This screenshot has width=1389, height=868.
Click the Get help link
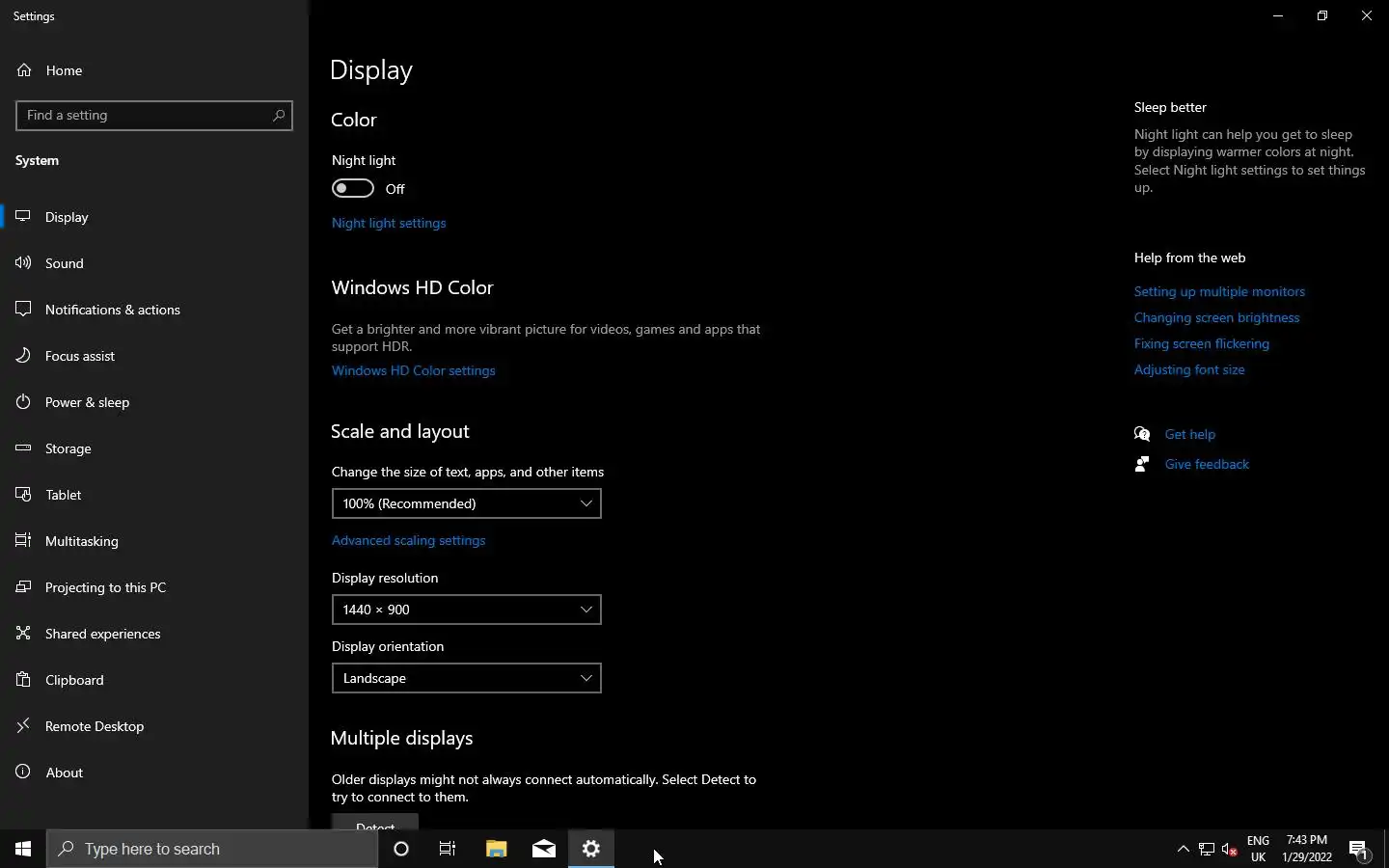(x=1190, y=434)
